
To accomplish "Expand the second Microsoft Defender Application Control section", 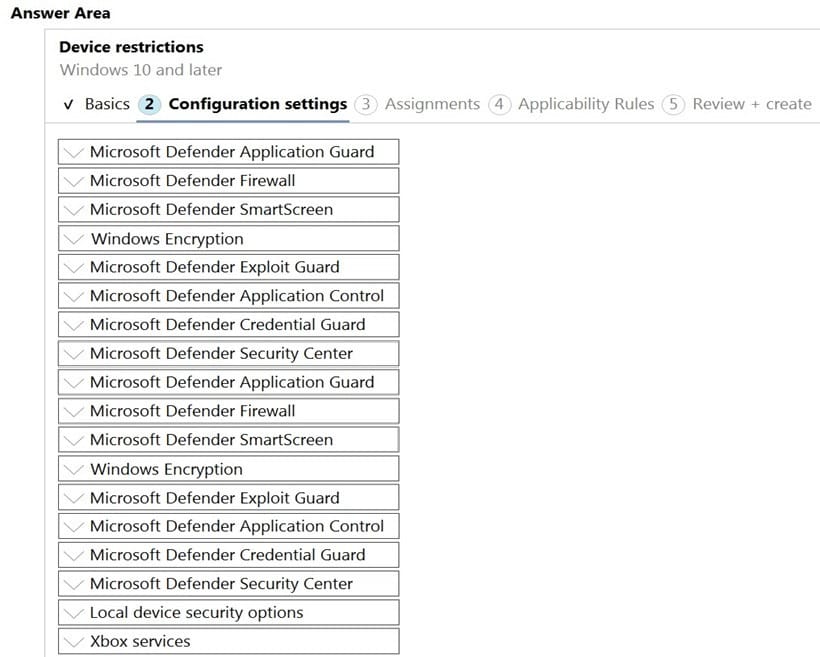I will click(229, 526).
